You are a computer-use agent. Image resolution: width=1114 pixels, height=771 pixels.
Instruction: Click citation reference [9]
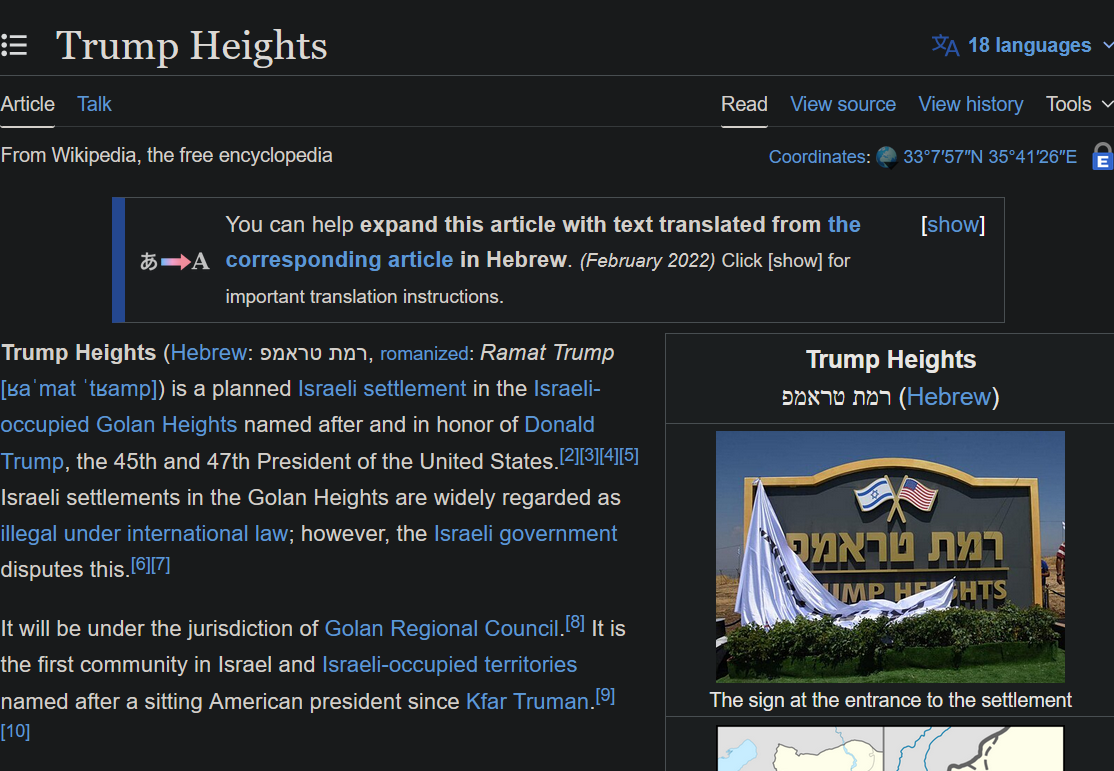(x=605, y=696)
